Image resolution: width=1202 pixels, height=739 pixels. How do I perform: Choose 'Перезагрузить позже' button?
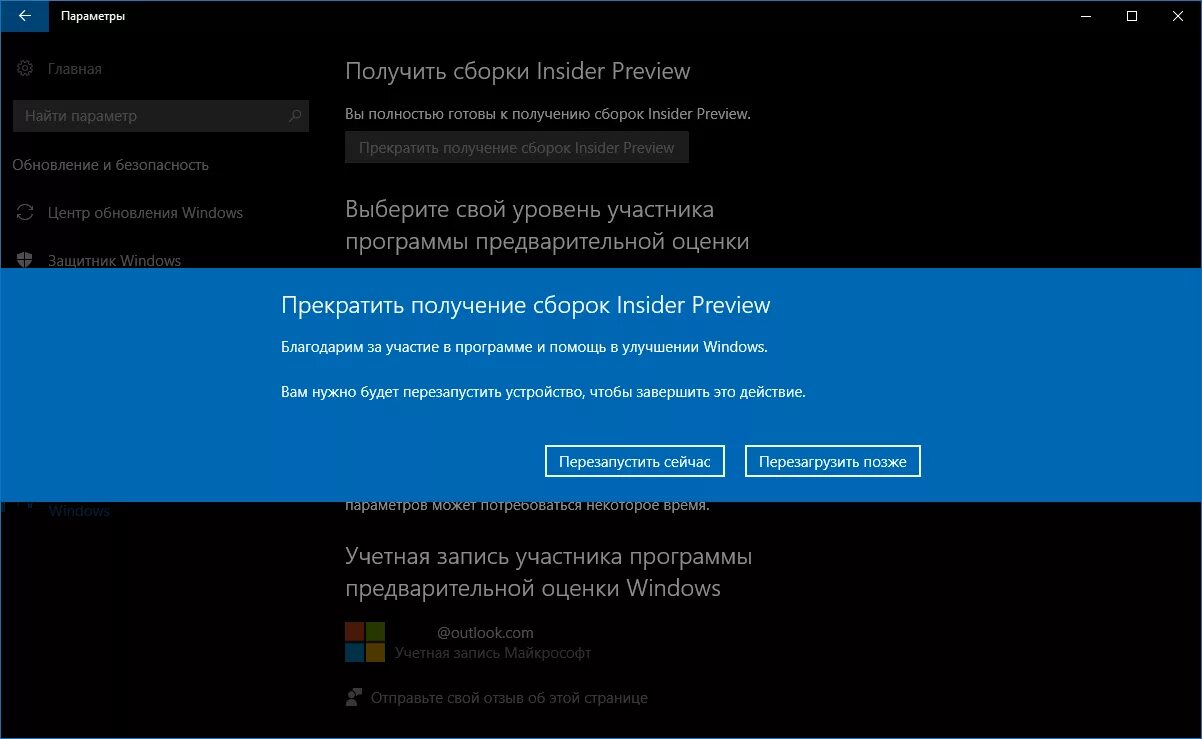[832, 461]
